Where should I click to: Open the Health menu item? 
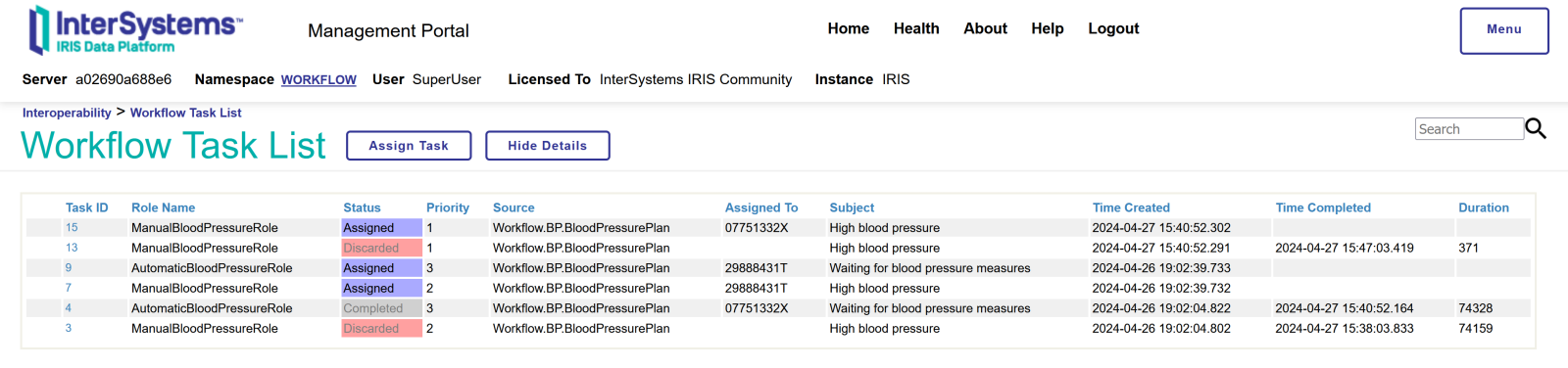coord(916,28)
